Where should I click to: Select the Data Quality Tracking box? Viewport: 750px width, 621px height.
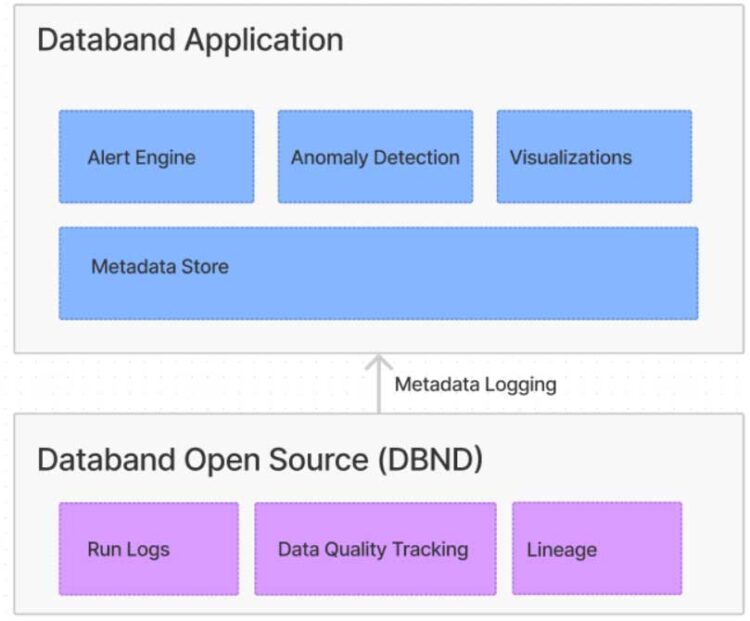point(375,549)
